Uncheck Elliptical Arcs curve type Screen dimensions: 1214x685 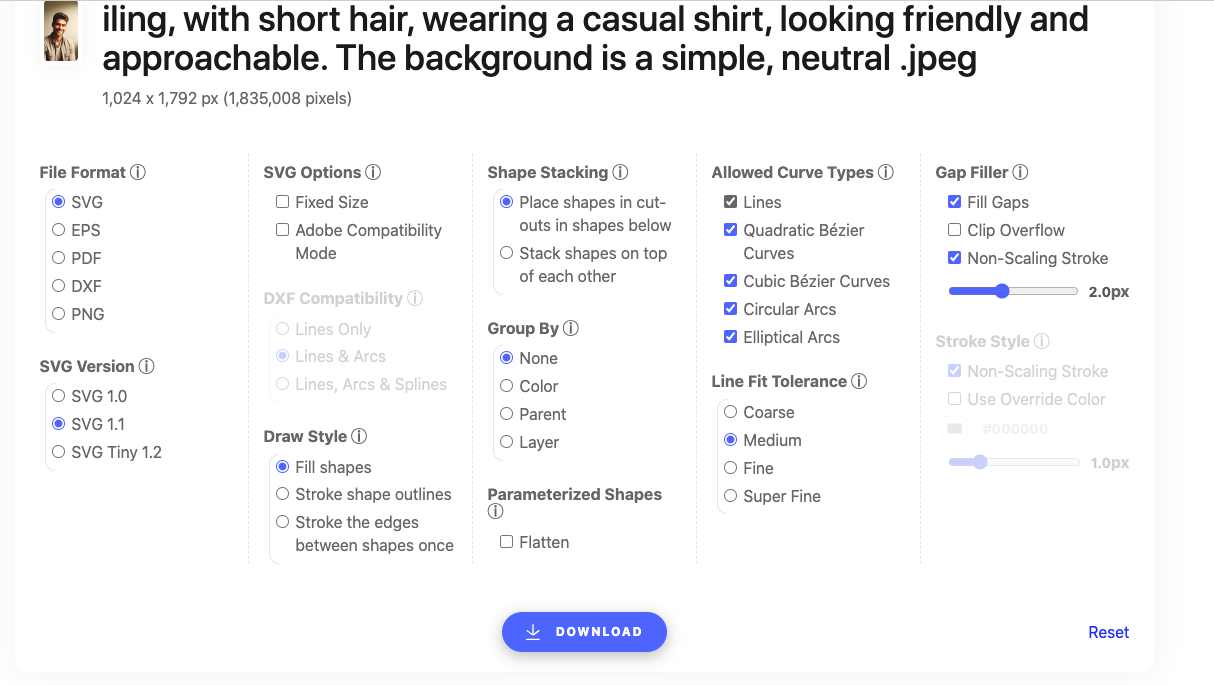pyautogui.click(x=730, y=337)
